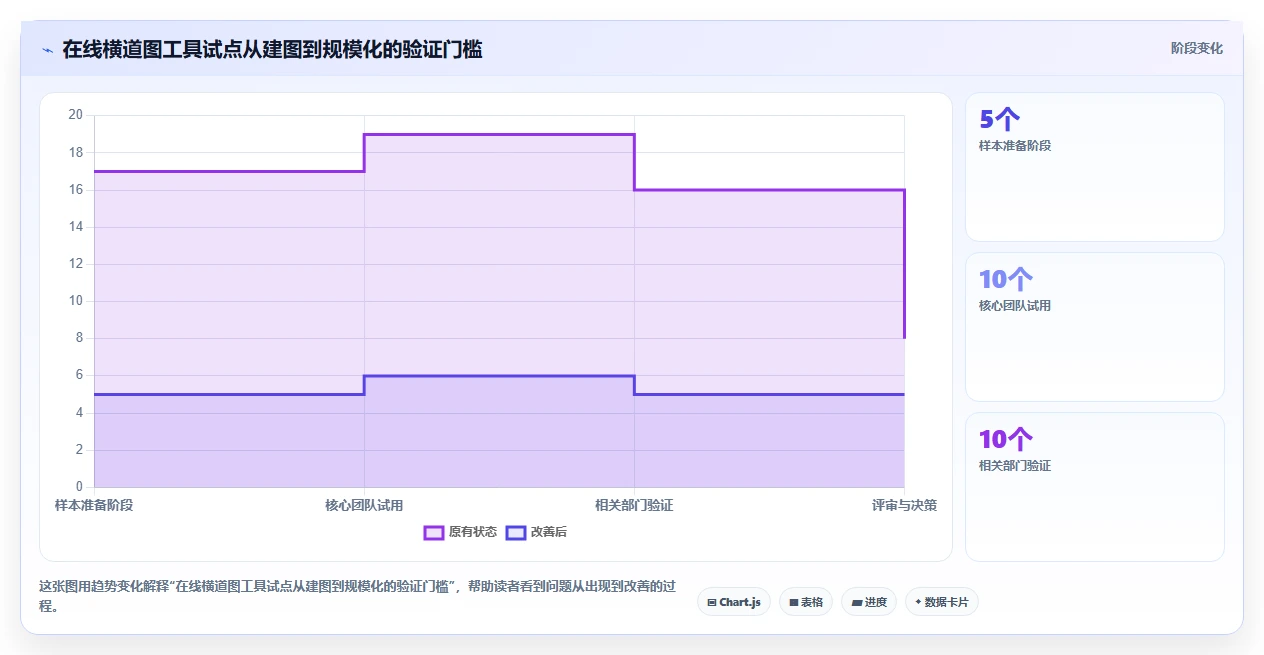Select the 数据卡片 tag chip

[x=942, y=602]
